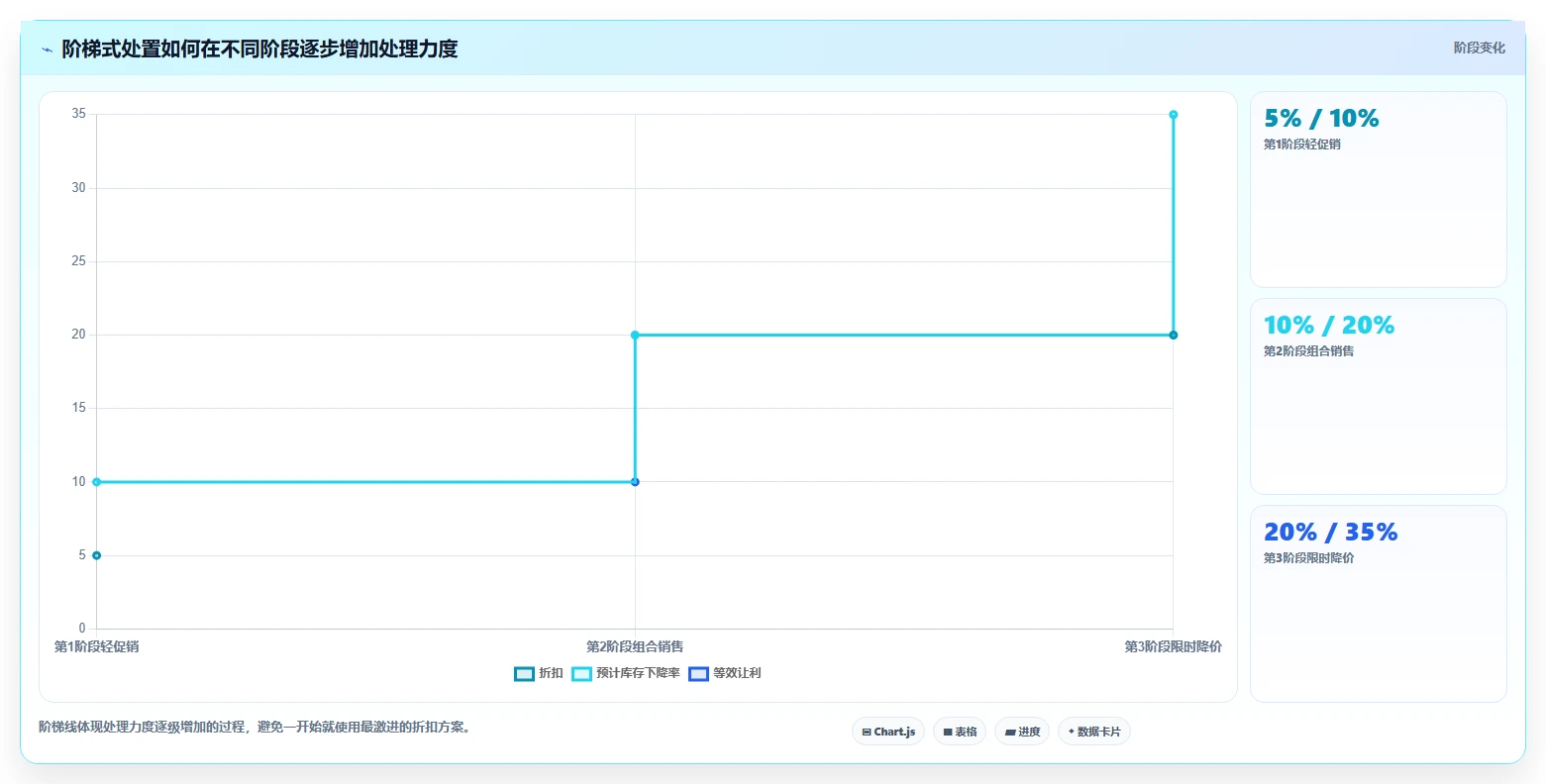The image size is (1546, 784).
Task: Toggle the 预计库存下降率 legend label text
Action: (x=638, y=674)
